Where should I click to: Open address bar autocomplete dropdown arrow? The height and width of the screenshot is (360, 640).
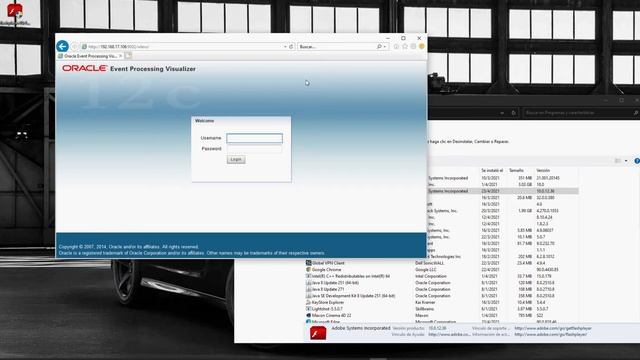(285, 47)
